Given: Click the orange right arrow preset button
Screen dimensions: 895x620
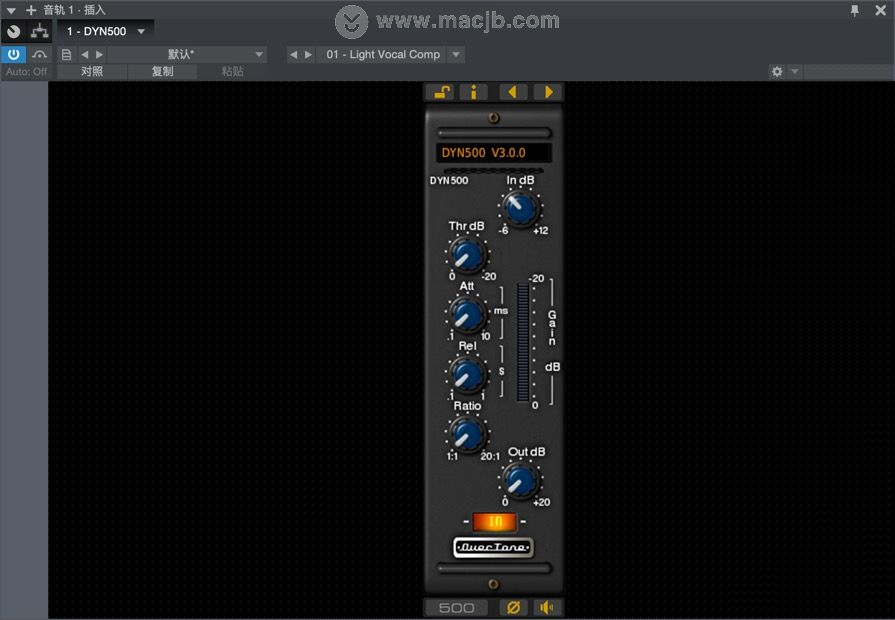Looking at the screenshot, I should (548, 92).
